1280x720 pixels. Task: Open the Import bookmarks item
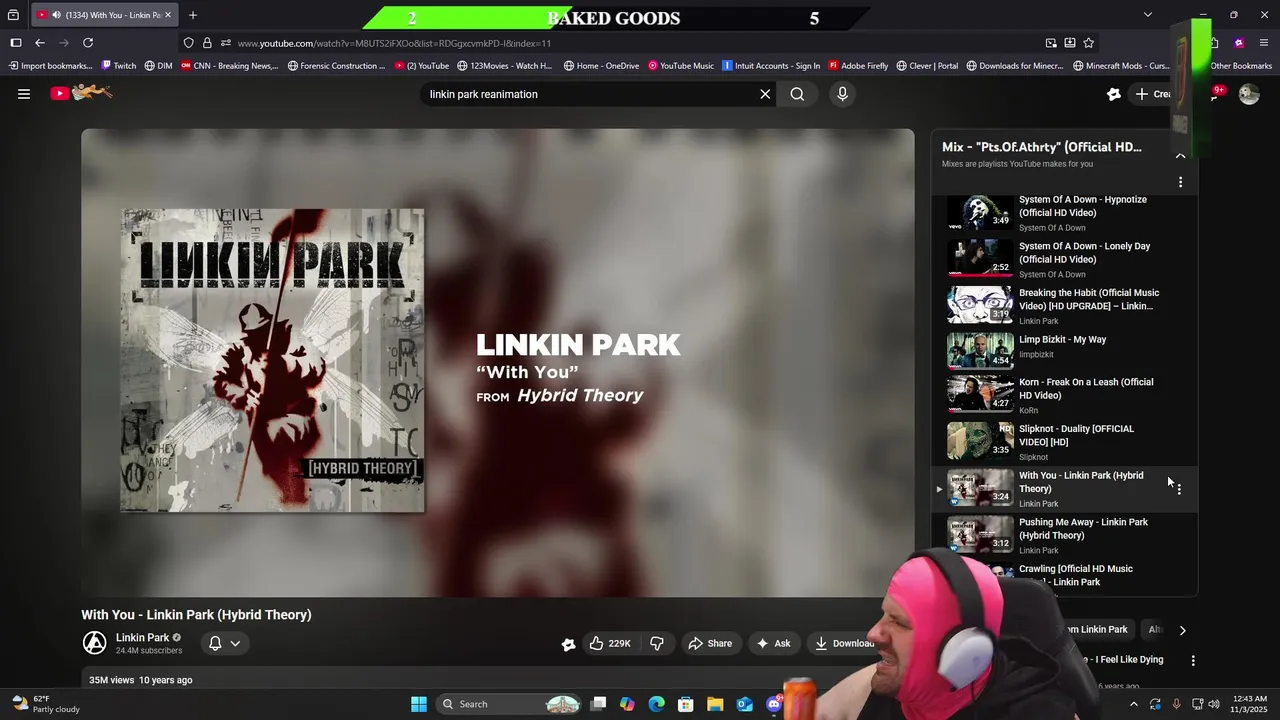[50, 66]
